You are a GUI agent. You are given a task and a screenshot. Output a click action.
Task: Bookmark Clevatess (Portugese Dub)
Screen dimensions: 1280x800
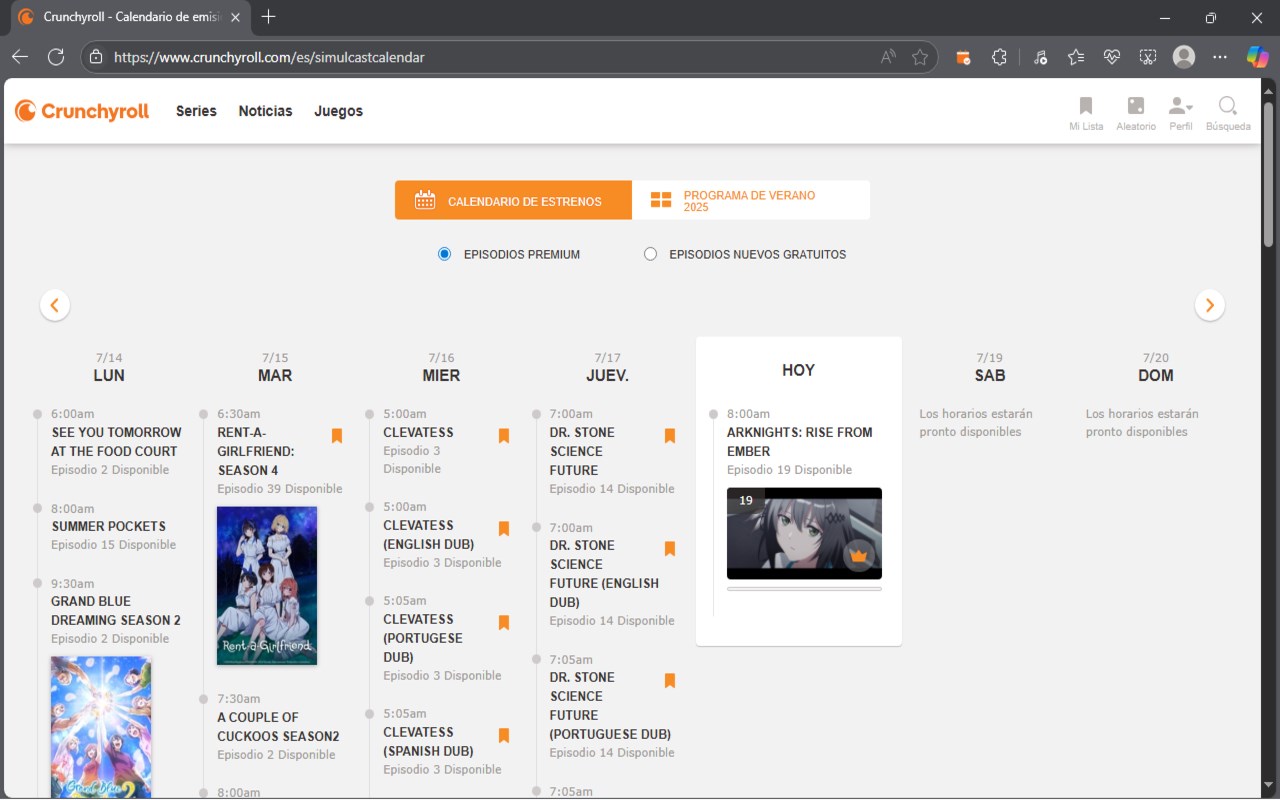504,623
